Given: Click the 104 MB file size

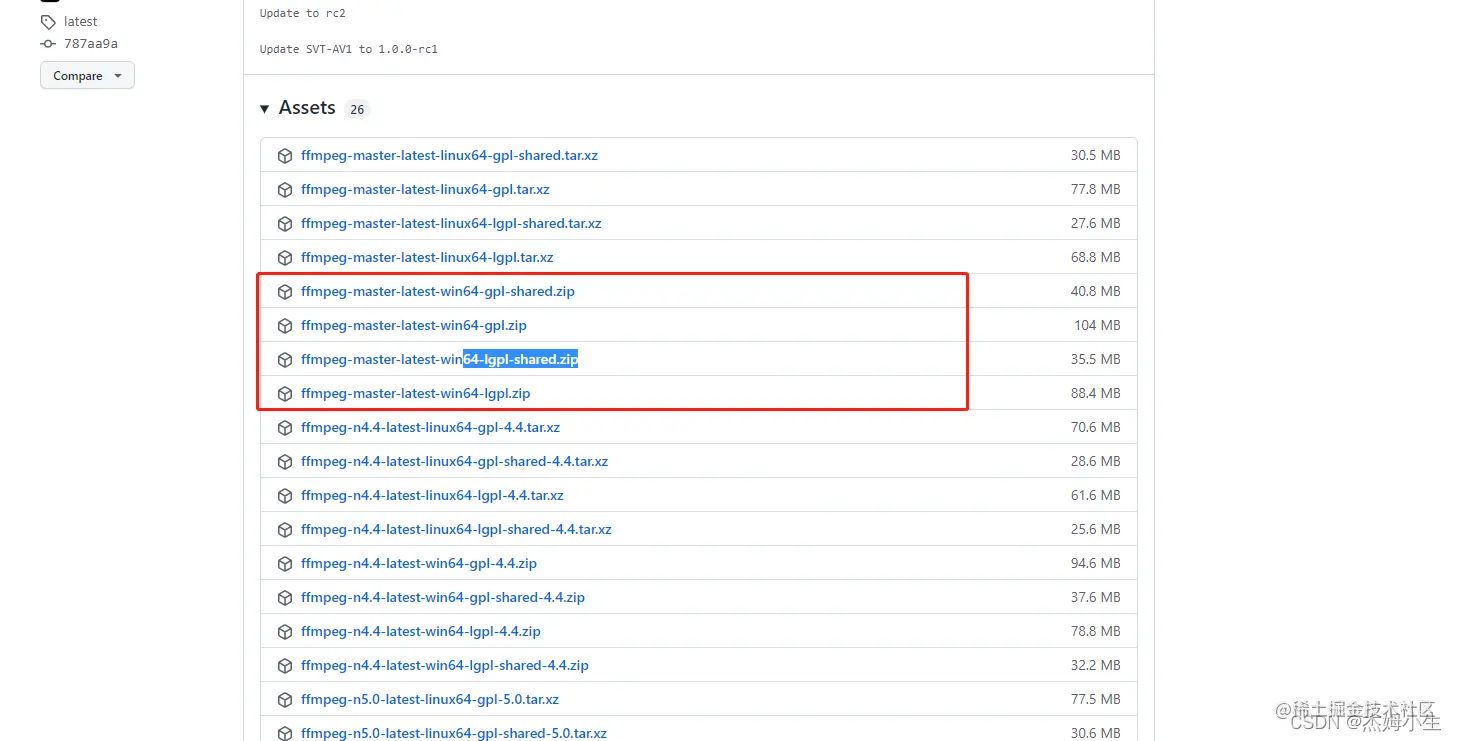Looking at the screenshot, I should (1097, 326).
